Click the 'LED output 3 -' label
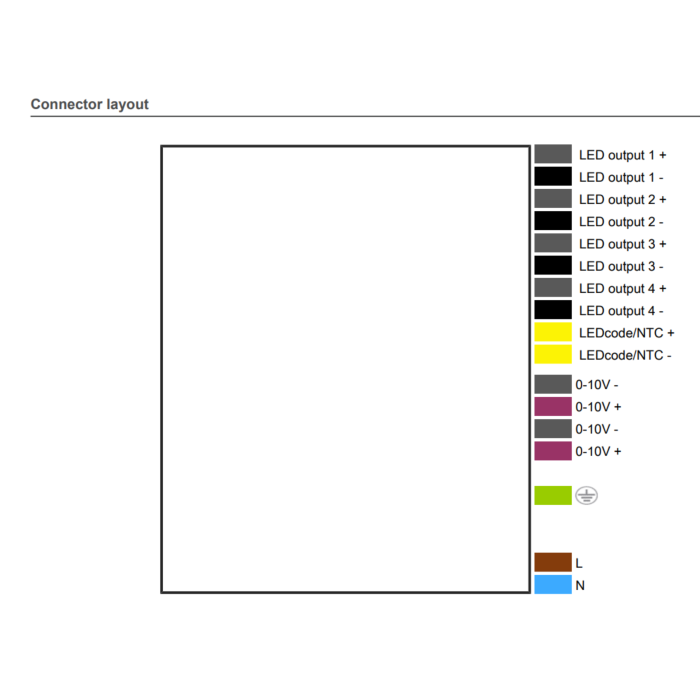This screenshot has height=700, width=700. (621, 267)
